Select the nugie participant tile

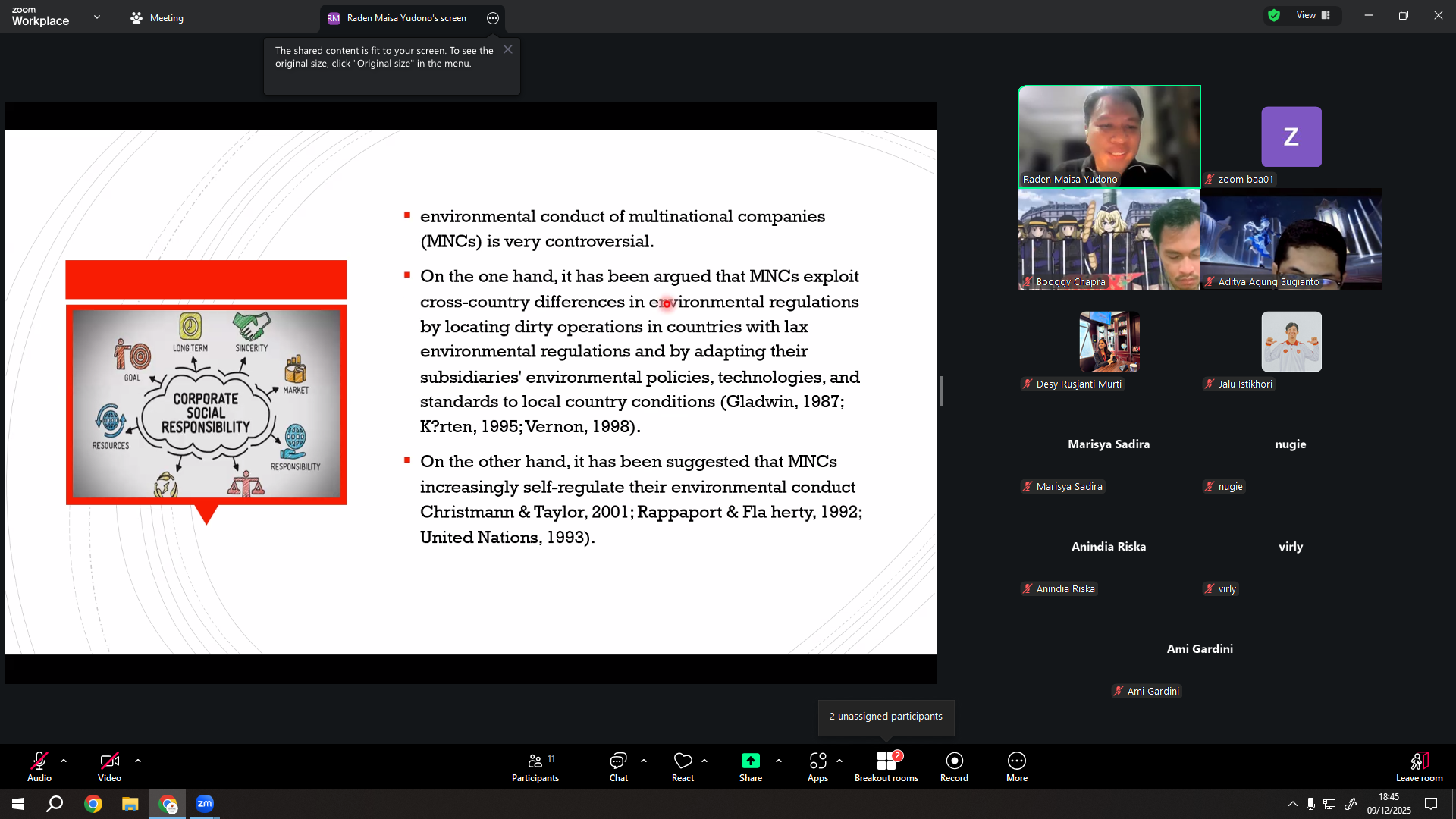click(x=1291, y=444)
